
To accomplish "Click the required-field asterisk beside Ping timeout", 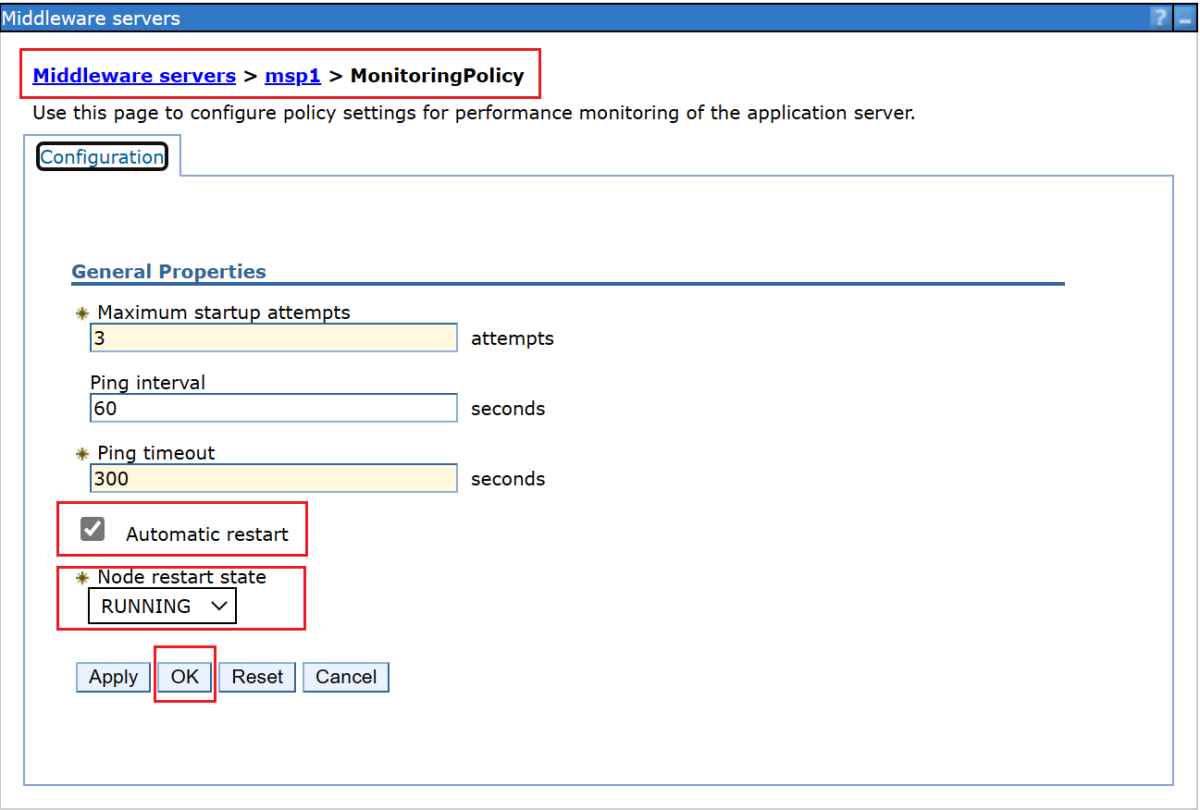I will (x=81, y=453).
